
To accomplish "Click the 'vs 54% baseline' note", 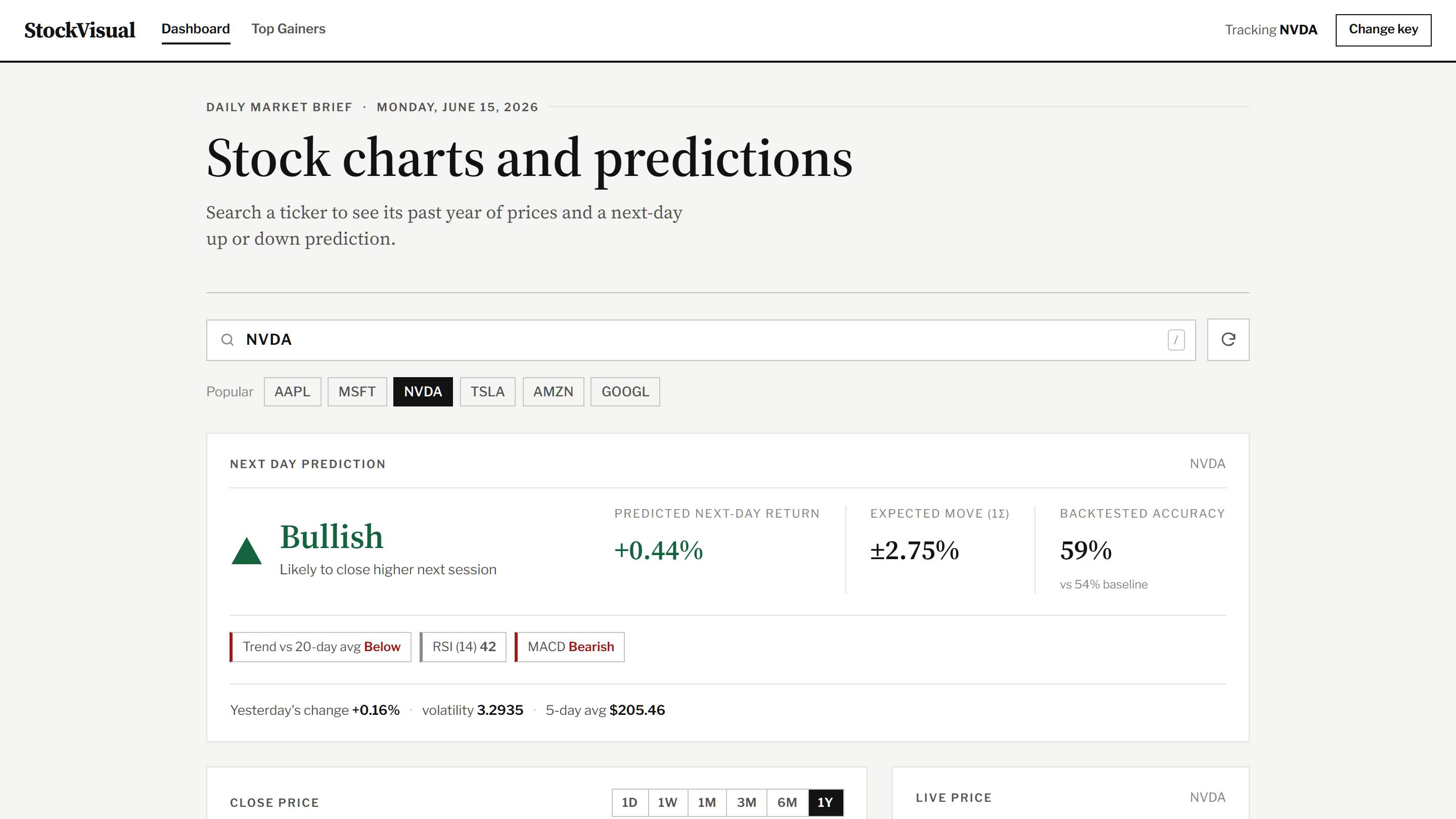I will pyautogui.click(x=1103, y=584).
